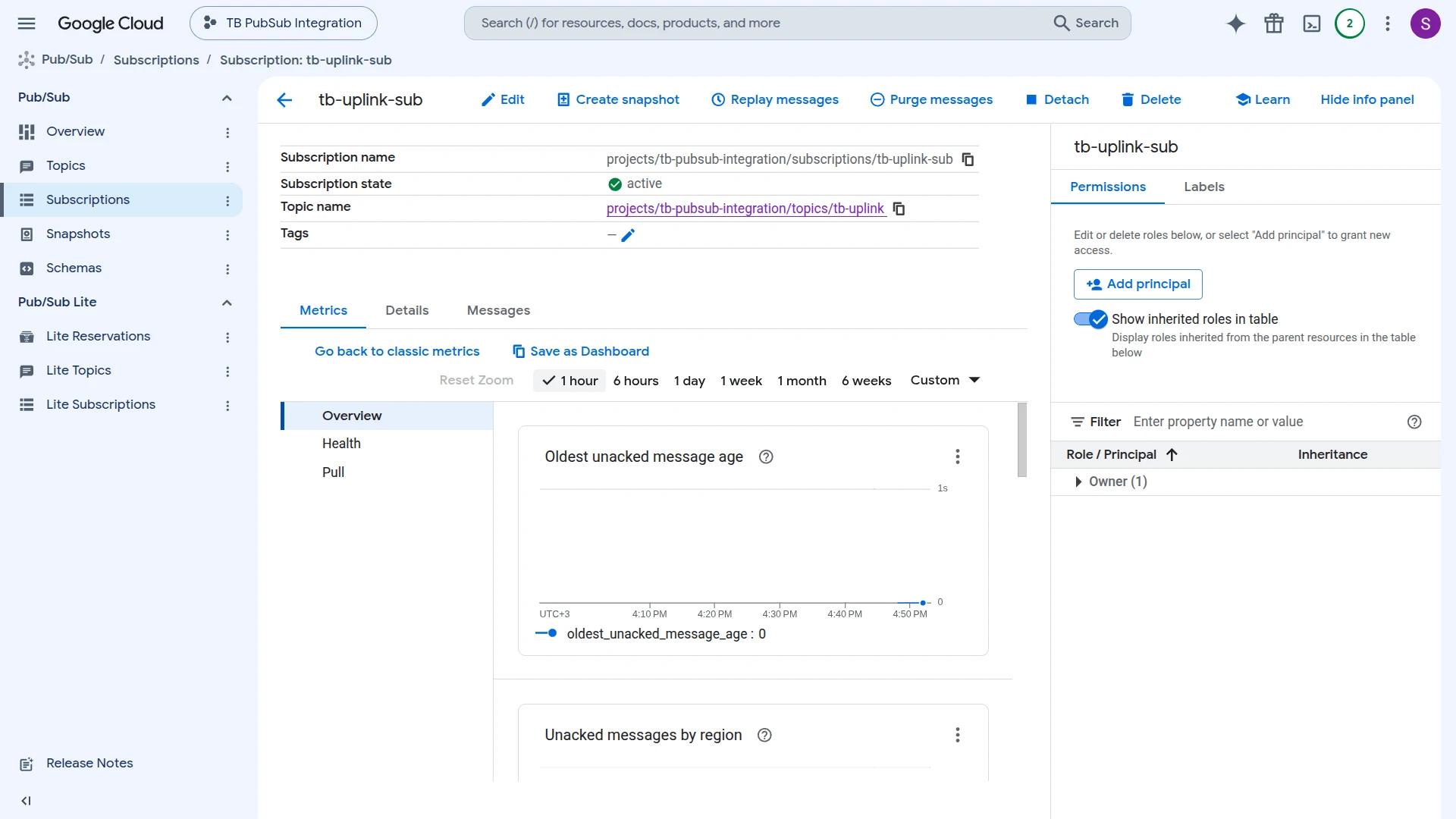
Task: Copy the topic name to clipboard
Action: pyautogui.click(x=899, y=209)
